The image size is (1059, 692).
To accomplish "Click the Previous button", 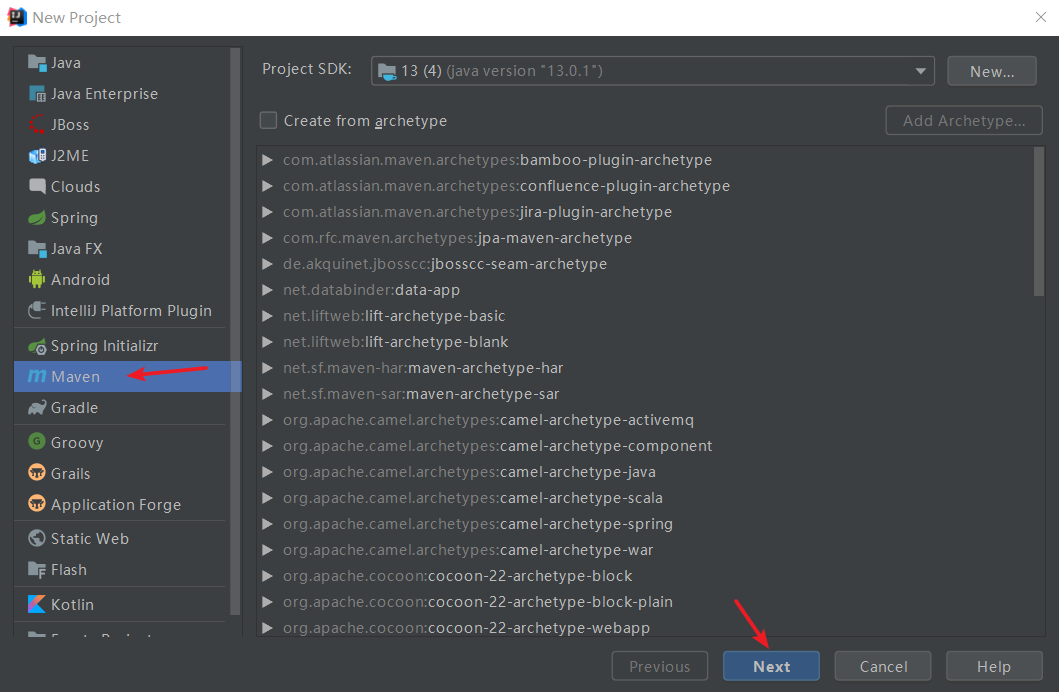I will click(659, 666).
